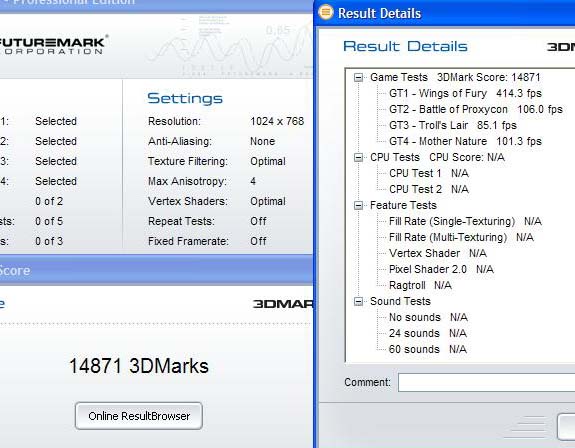Click the Max Anisotropy value 4
This screenshot has height=448, width=575.
tap(253, 181)
